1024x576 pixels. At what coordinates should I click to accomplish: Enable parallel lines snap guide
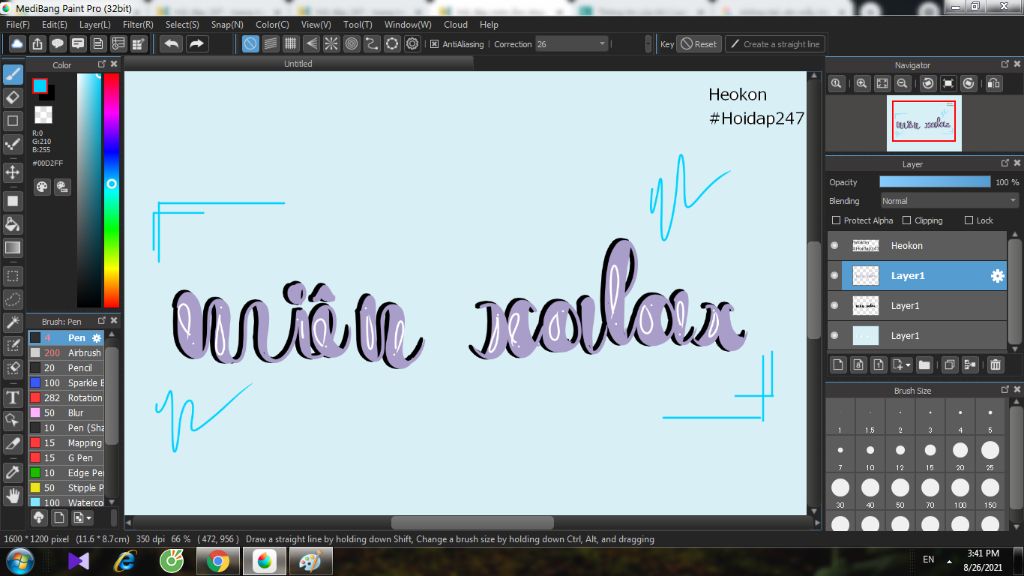coord(270,44)
